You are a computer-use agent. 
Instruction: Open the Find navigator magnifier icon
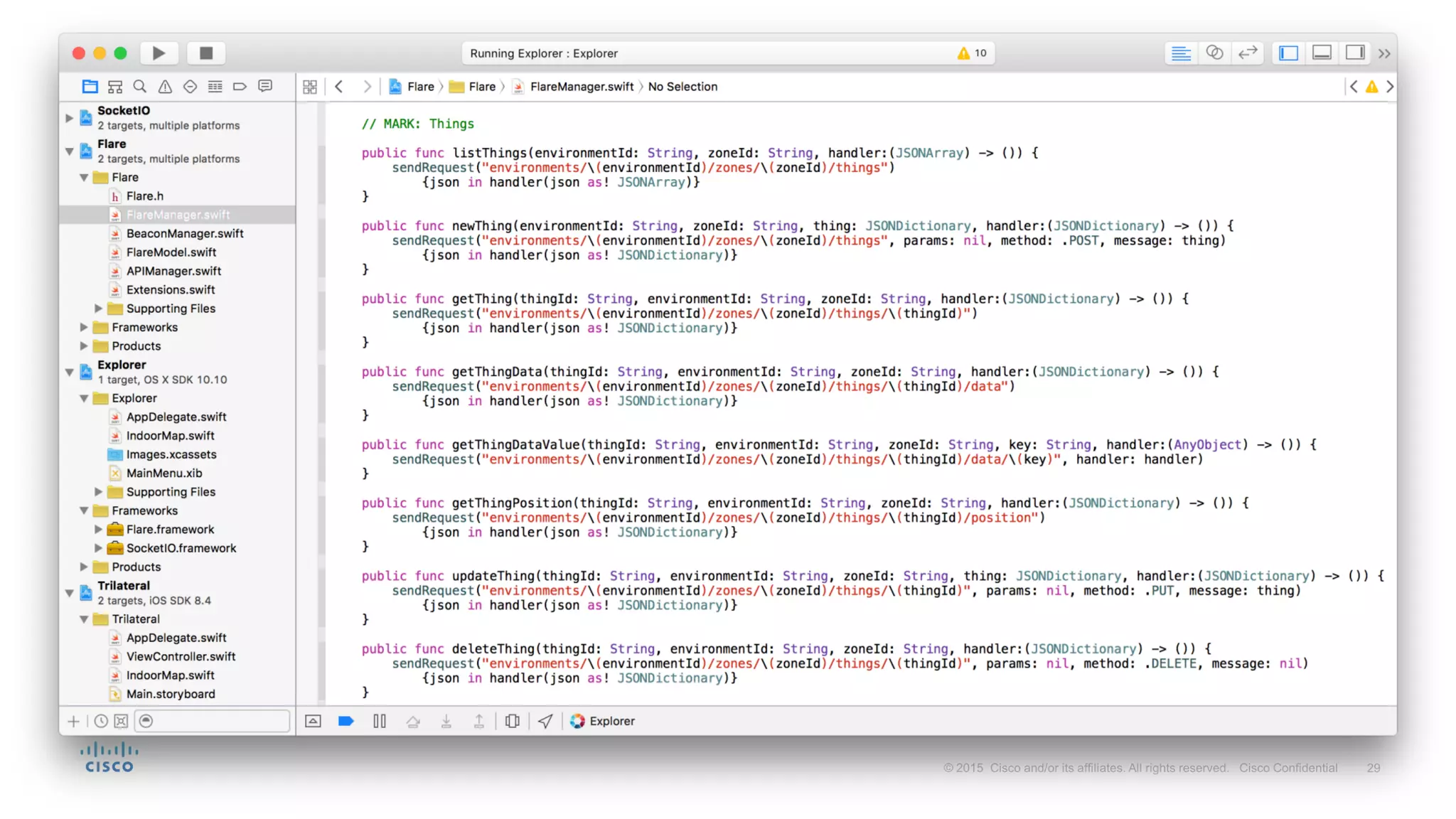coord(140,86)
